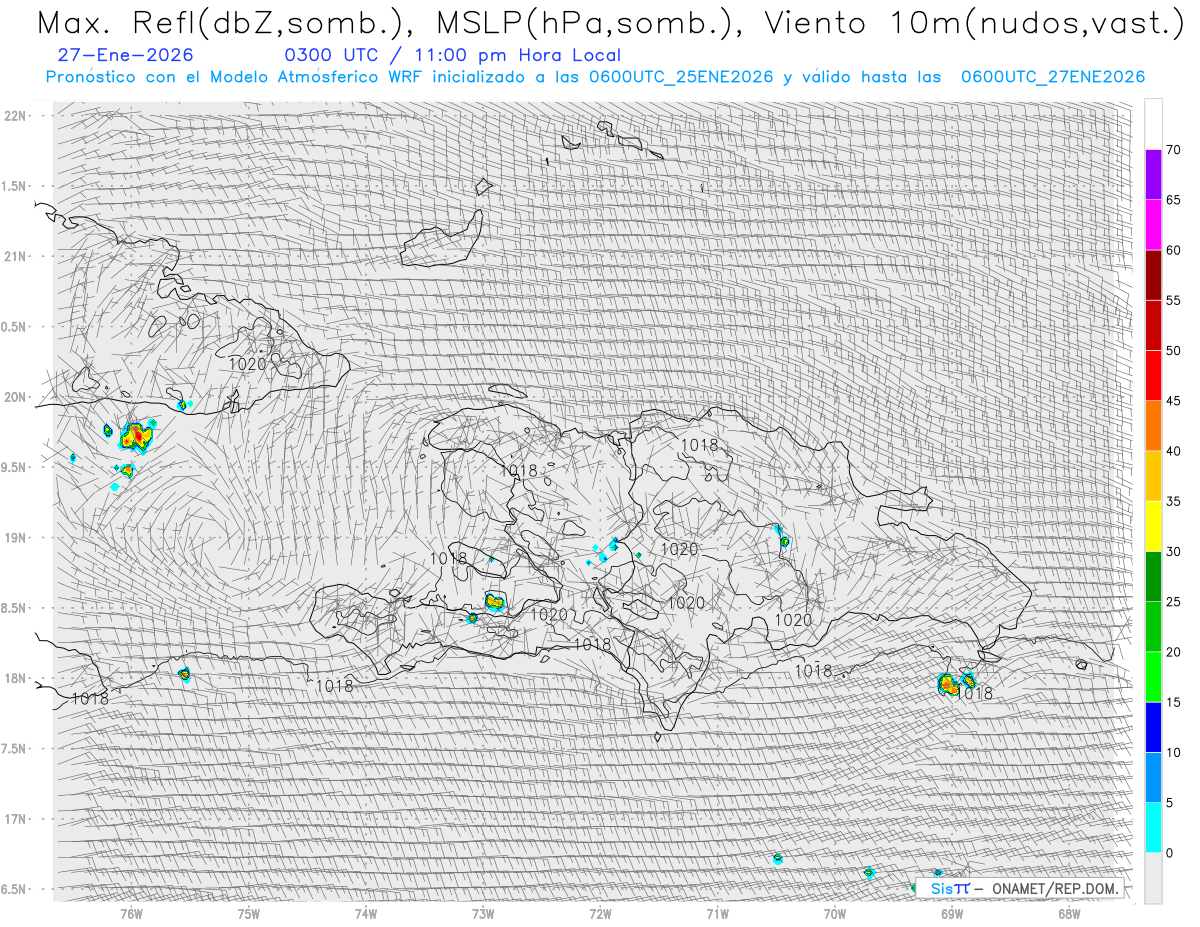Click the "71W" longitude axis label
Screen dimensions: 1200x927
[x=717, y=914]
